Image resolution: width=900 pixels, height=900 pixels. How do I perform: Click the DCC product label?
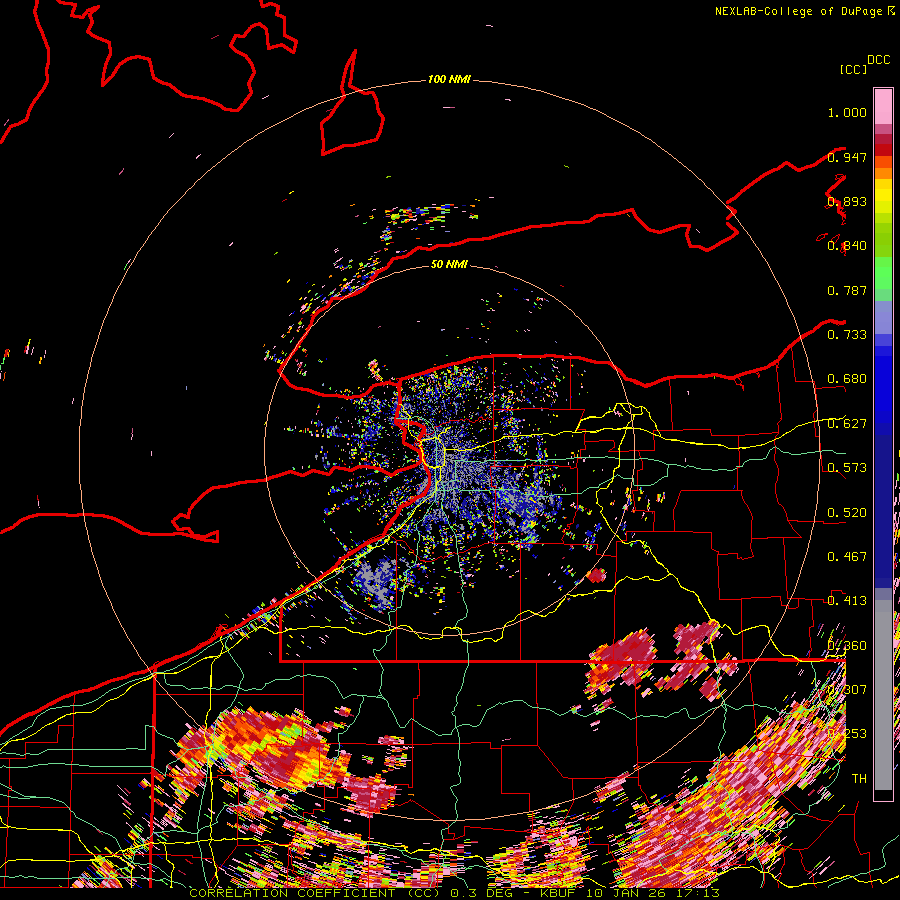pyautogui.click(x=878, y=60)
